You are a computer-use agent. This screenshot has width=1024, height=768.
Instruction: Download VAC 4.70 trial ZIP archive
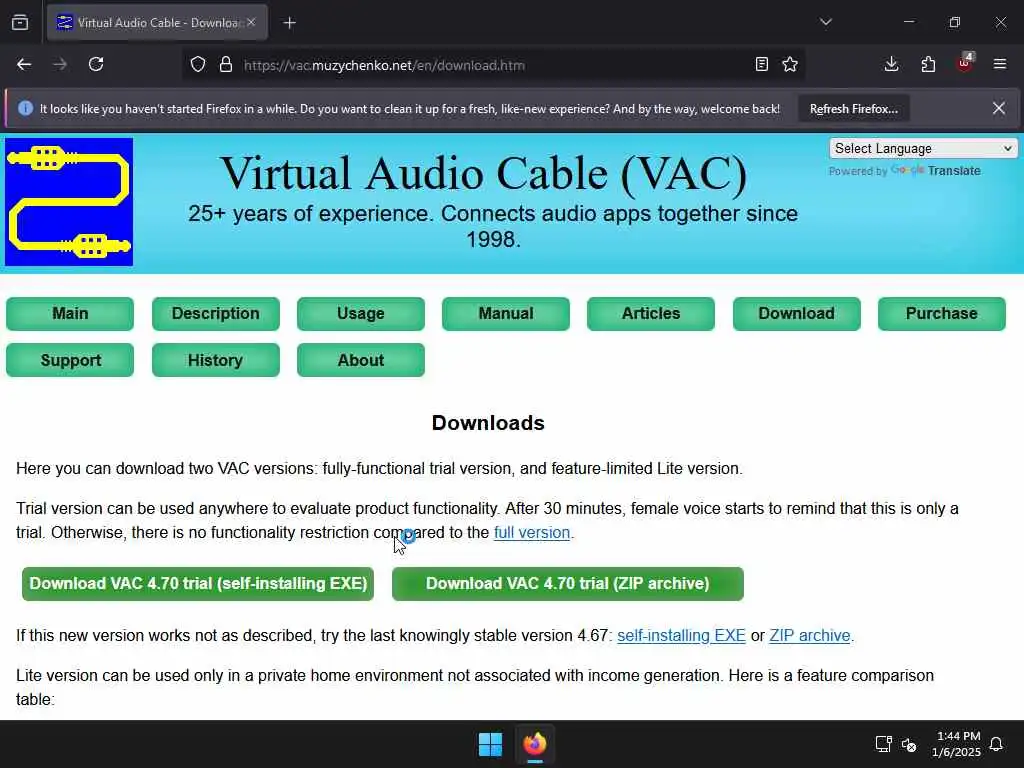coord(568,584)
